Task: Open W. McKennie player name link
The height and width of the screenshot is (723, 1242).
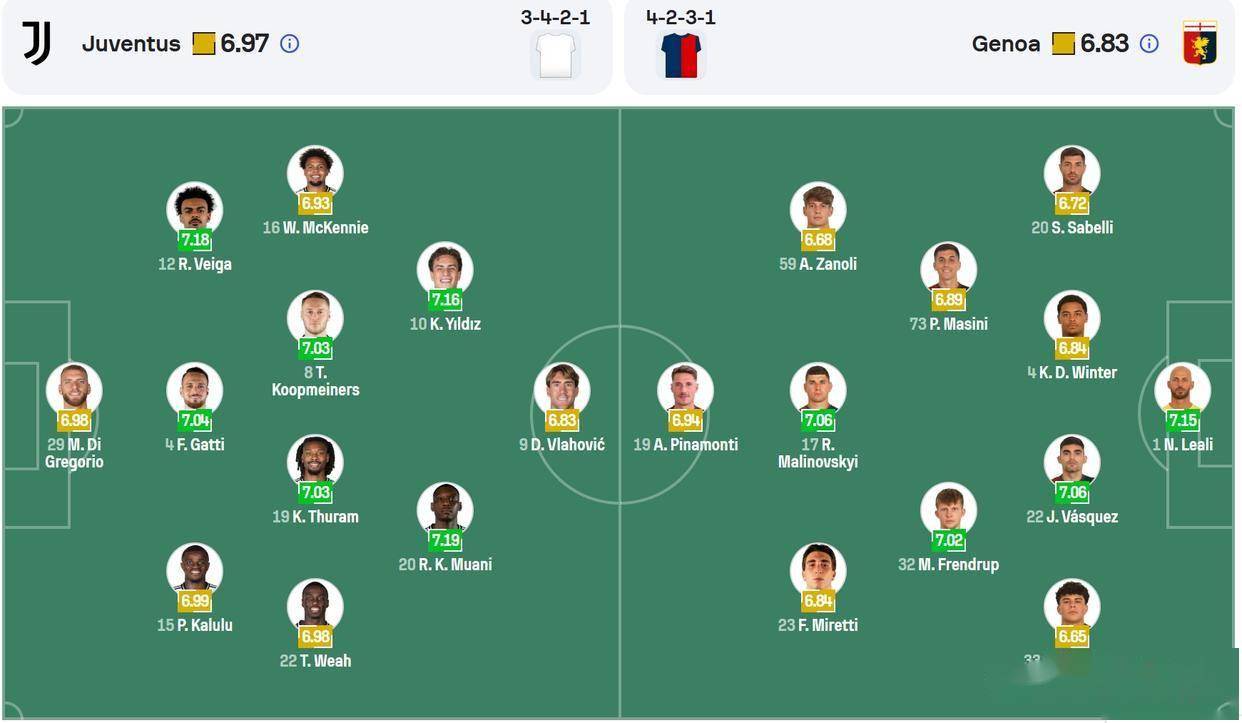Action: [315, 228]
